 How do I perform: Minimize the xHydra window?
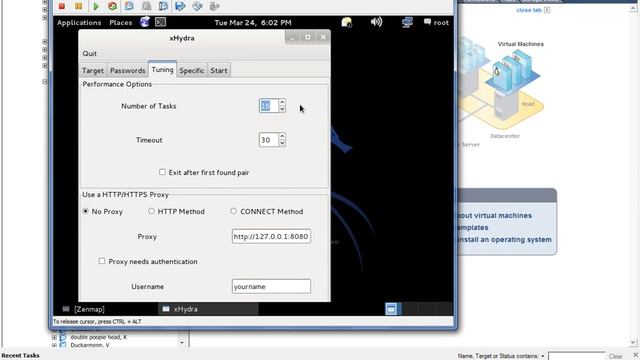(292, 37)
